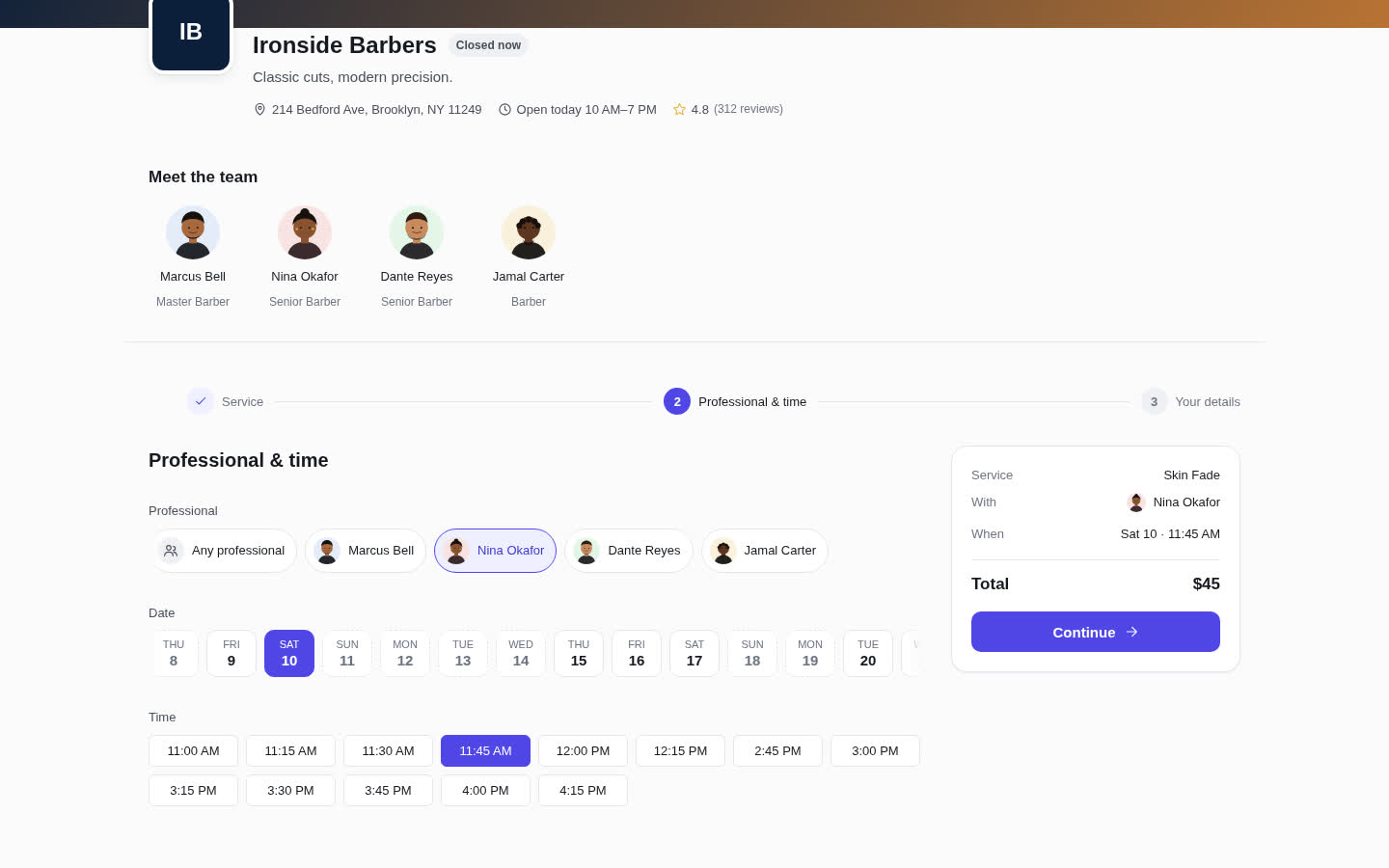The height and width of the screenshot is (868, 1389).
Task: Select the 3:45 PM time slot
Action: 388,790
